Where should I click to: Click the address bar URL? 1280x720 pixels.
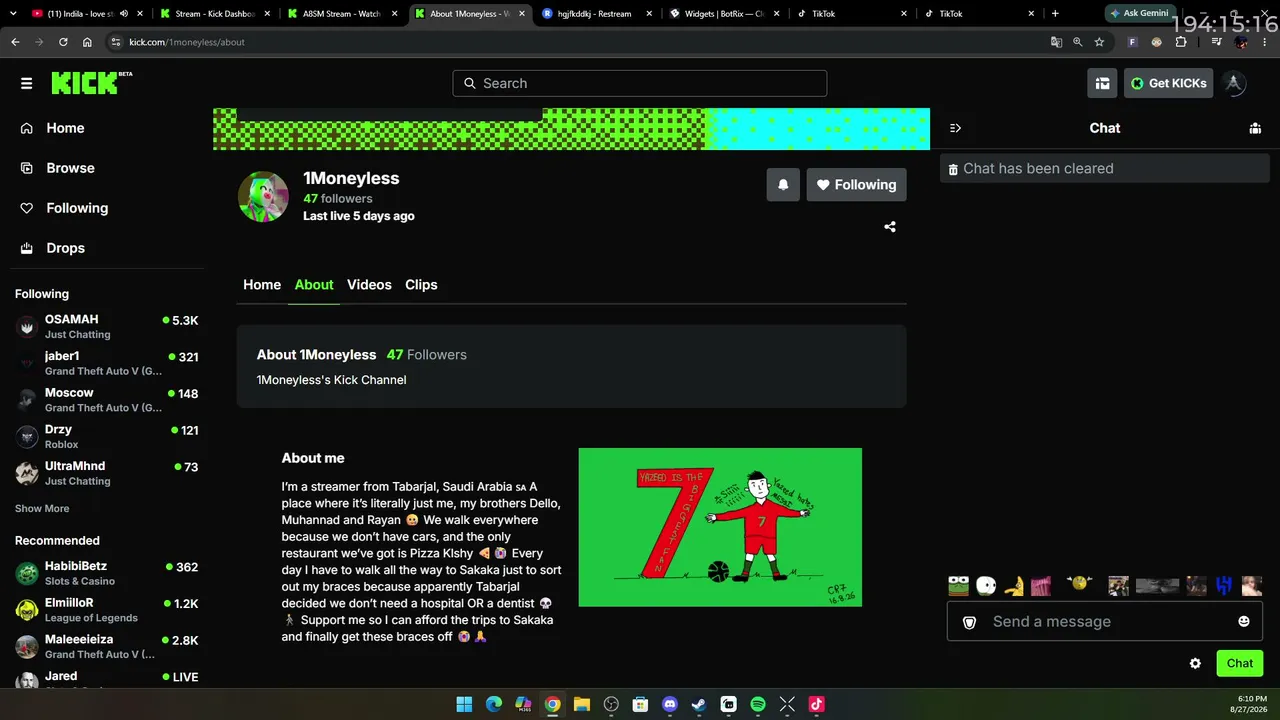click(x=187, y=42)
